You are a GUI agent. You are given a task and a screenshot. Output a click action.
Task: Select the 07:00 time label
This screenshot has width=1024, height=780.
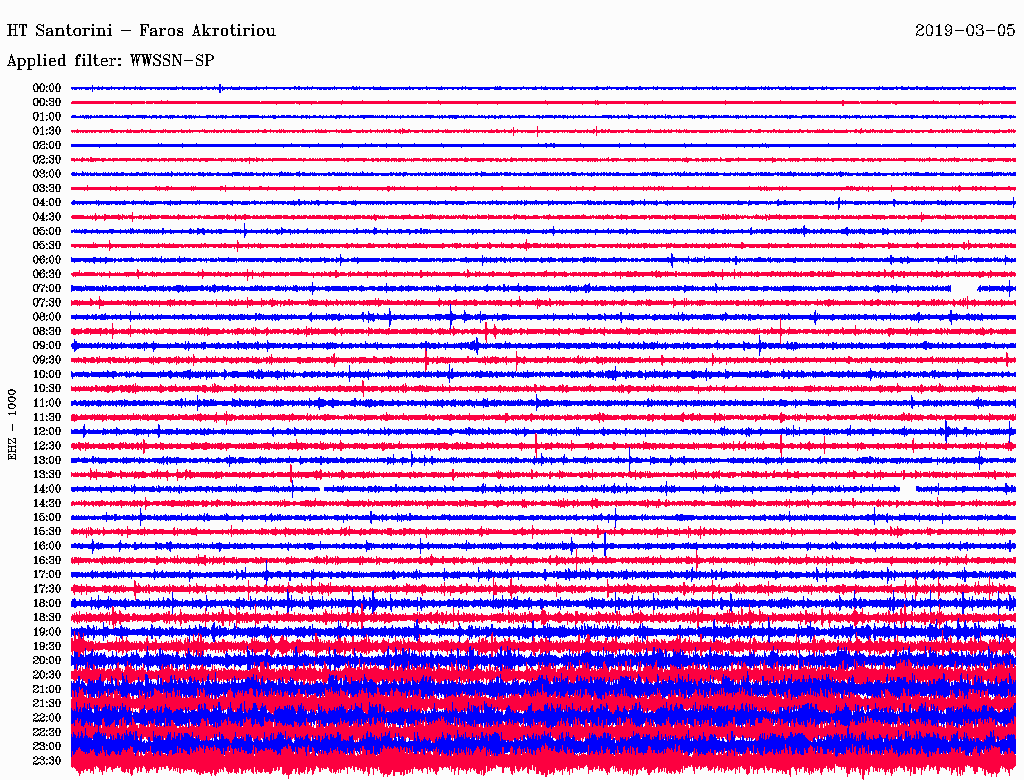(x=47, y=289)
